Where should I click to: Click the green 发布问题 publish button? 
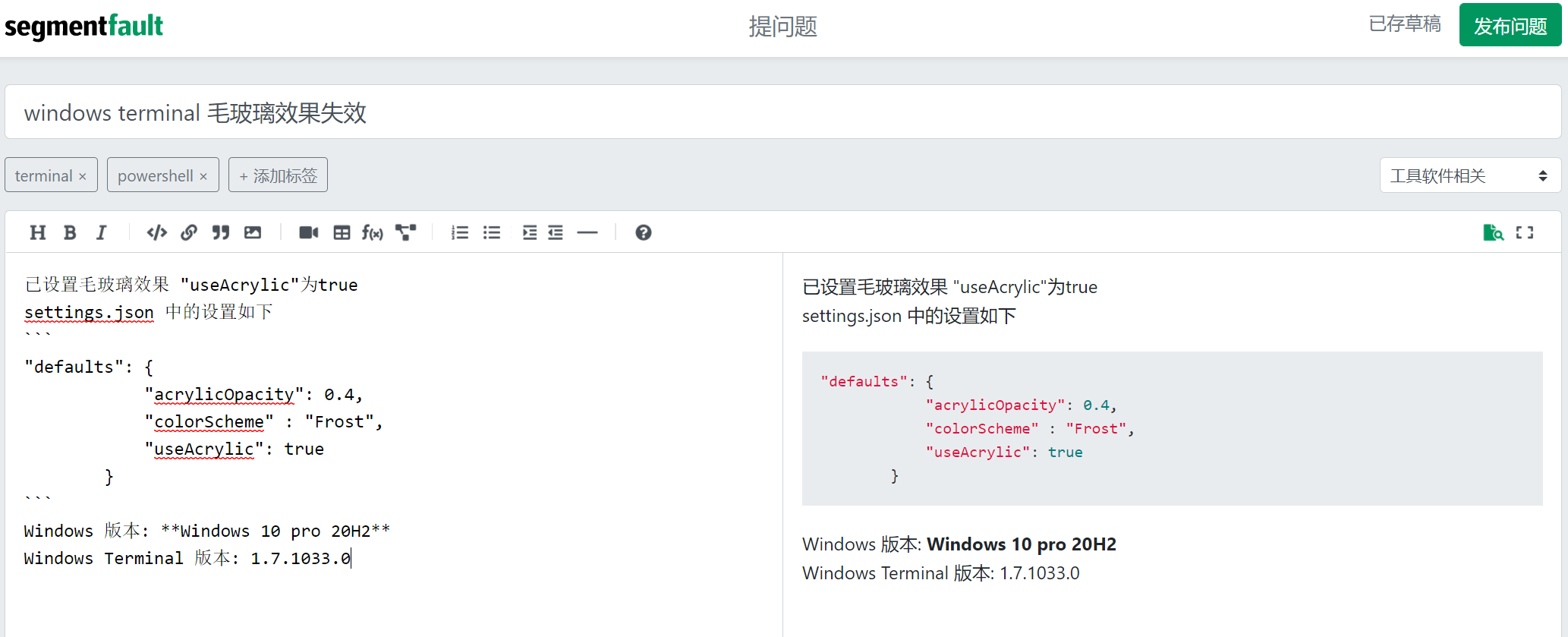pyautogui.click(x=1510, y=25)
